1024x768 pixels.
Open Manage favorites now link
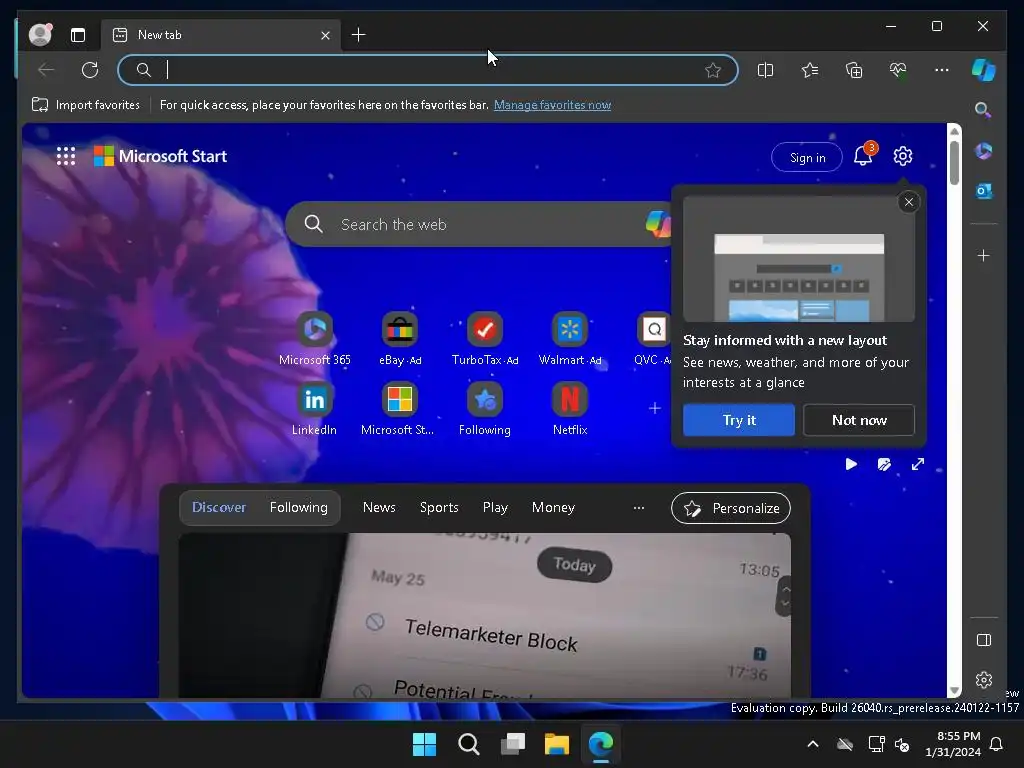coord(552,104)
